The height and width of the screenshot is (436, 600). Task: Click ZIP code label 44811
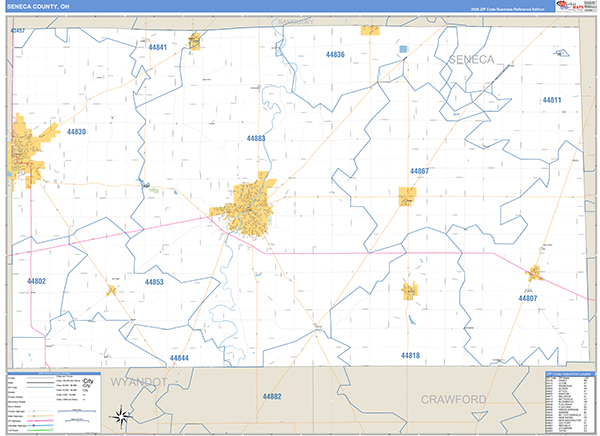point(552,100)
